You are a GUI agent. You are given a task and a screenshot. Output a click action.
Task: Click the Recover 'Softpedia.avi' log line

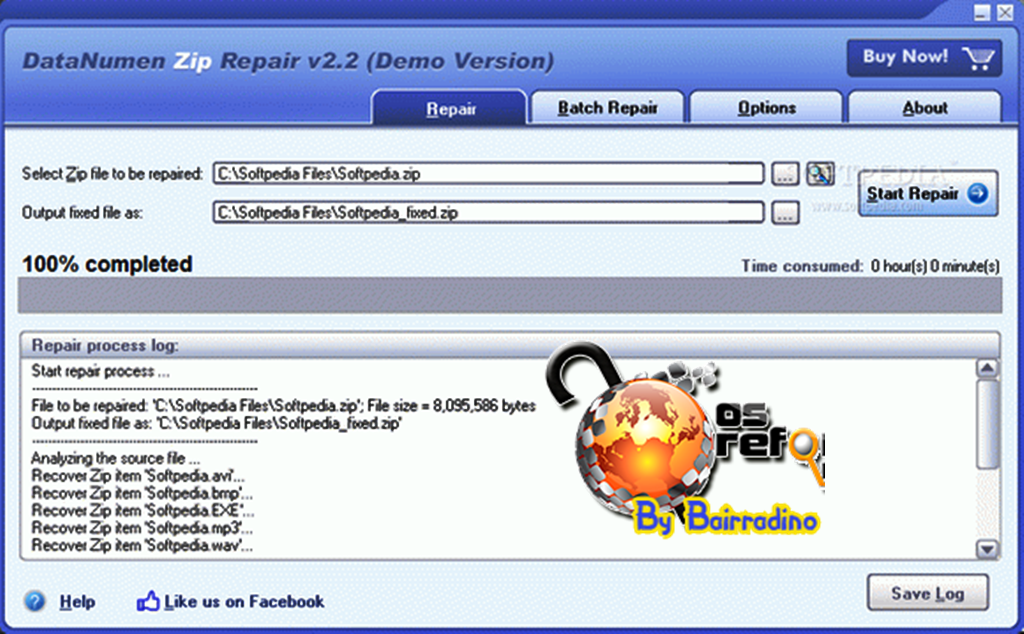tap(138, 475)
